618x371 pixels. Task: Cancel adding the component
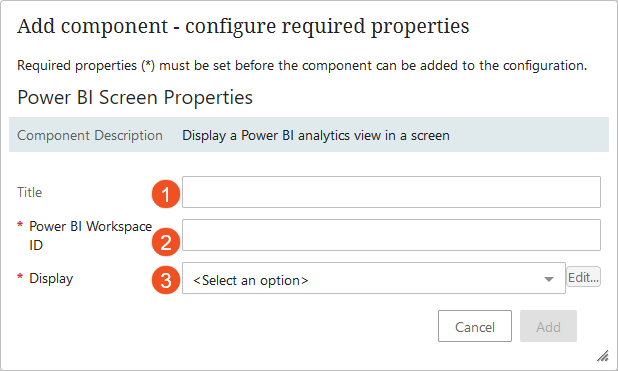click(475, 326)
